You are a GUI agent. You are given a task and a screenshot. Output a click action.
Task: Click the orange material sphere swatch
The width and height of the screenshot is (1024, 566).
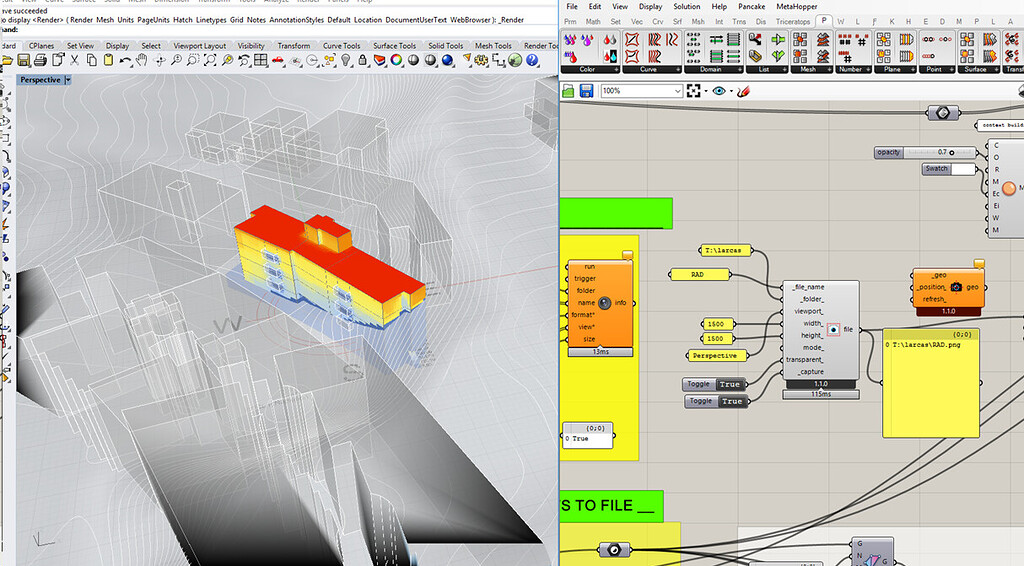(x=1009, y=188)
